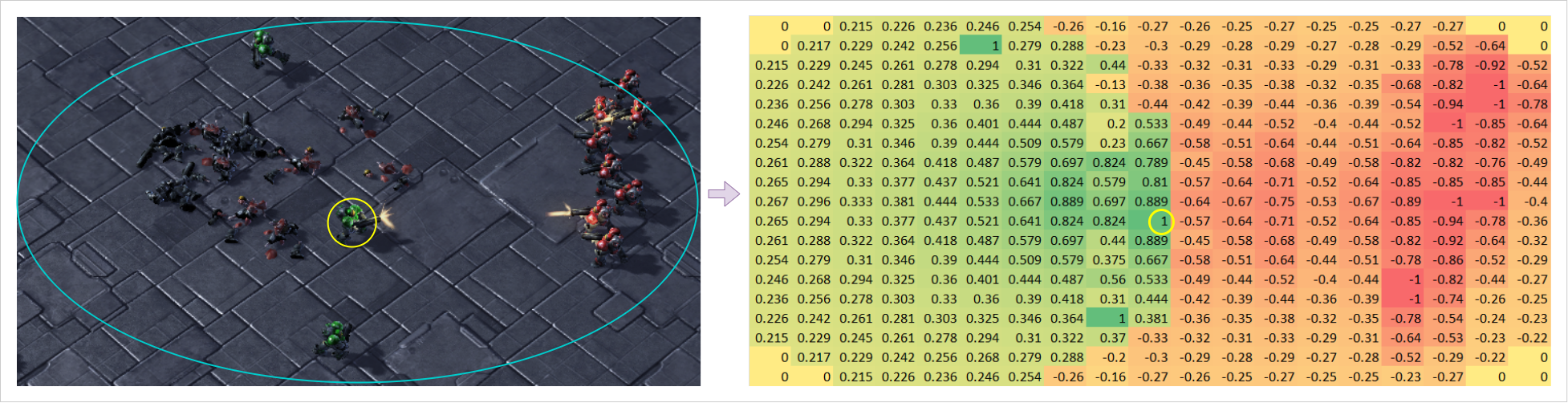Click the cell with value -0.2
Viewport: 1568px width, 403px height.
1107,357
